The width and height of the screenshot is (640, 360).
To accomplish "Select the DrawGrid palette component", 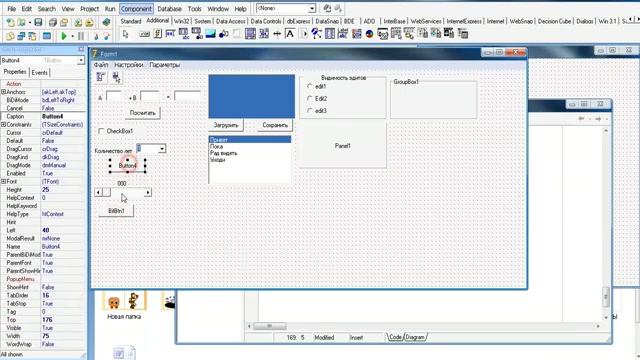I will (x=197, y=34).
